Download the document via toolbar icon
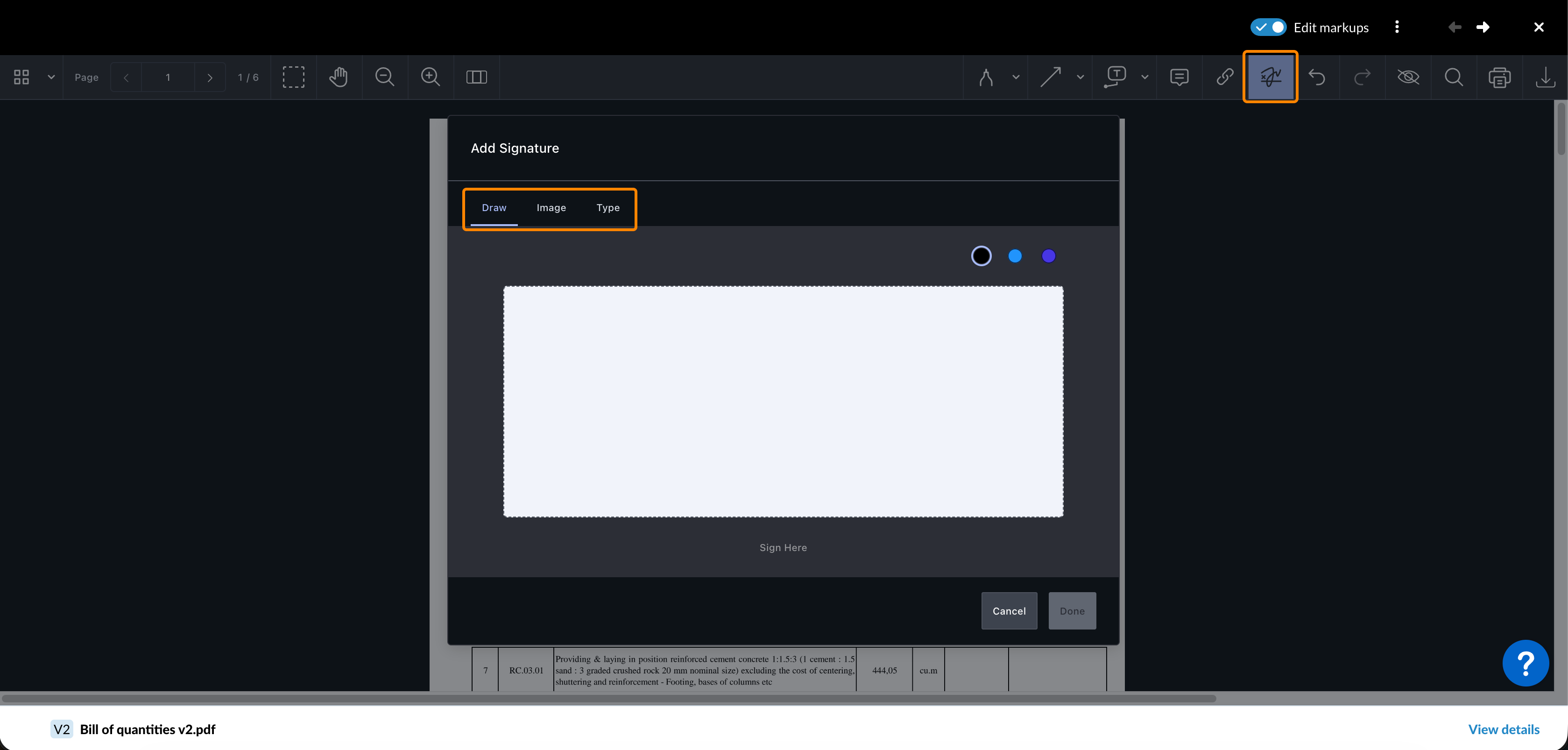This screenshot has height=750, width=1568. [1545, 78]
